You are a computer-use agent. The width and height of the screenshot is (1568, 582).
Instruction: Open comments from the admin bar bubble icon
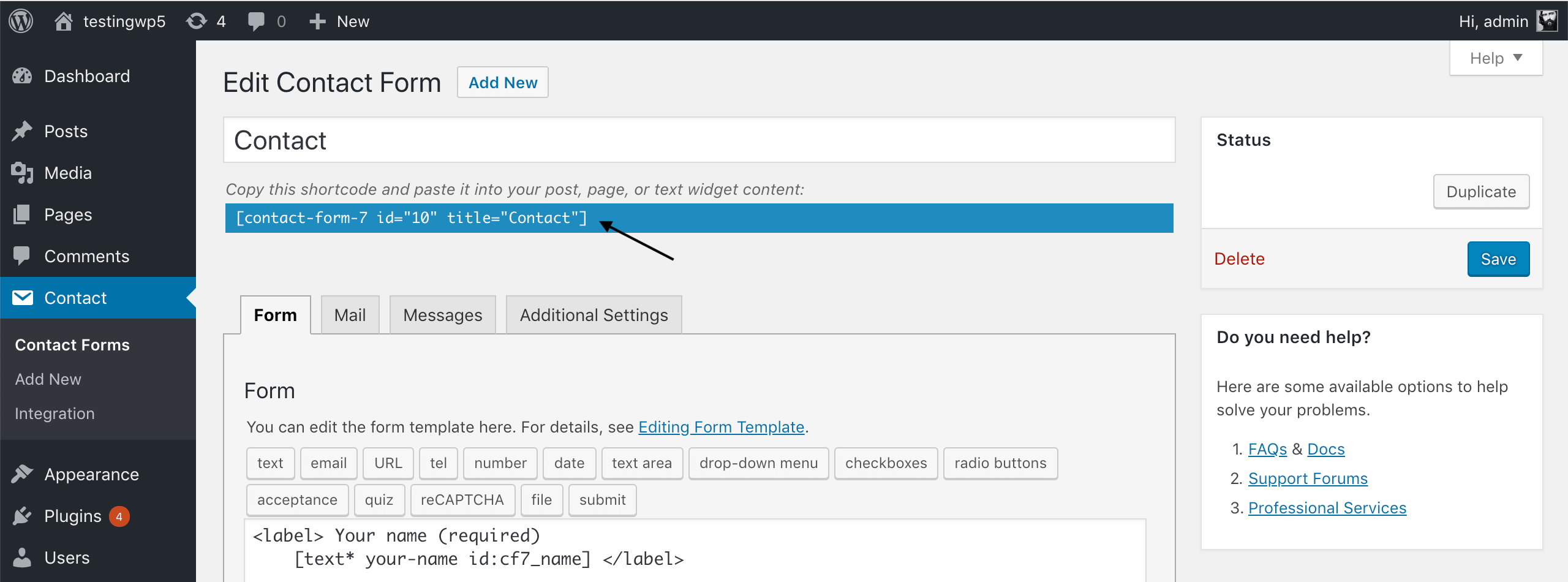tap(258, 20)
